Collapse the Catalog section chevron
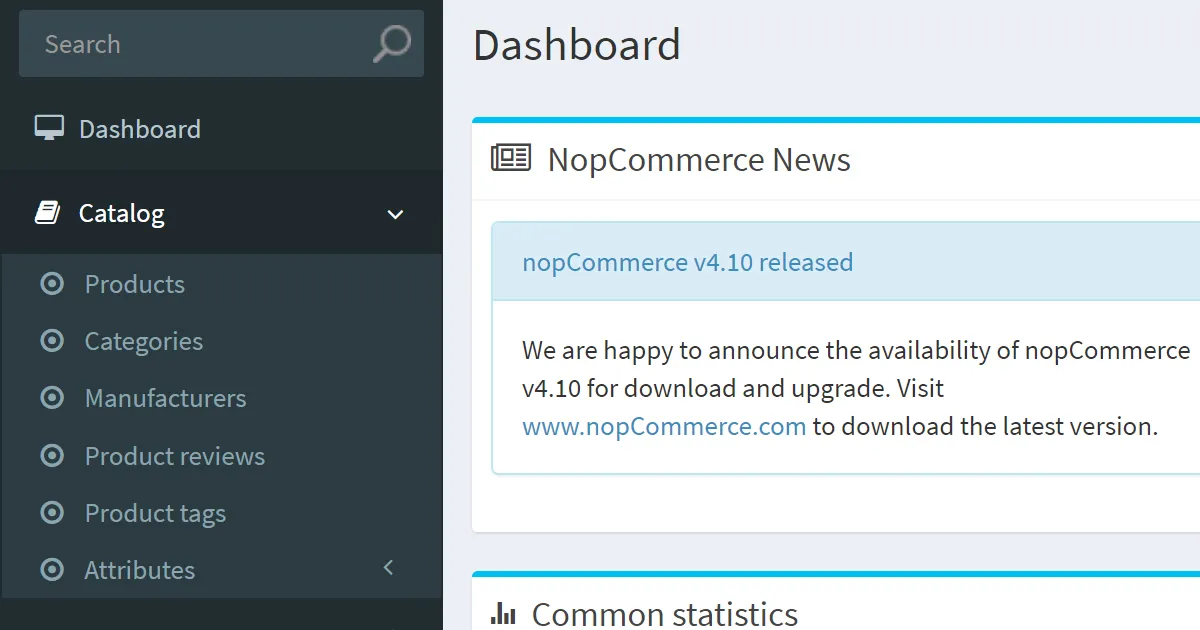 (394, 214)
